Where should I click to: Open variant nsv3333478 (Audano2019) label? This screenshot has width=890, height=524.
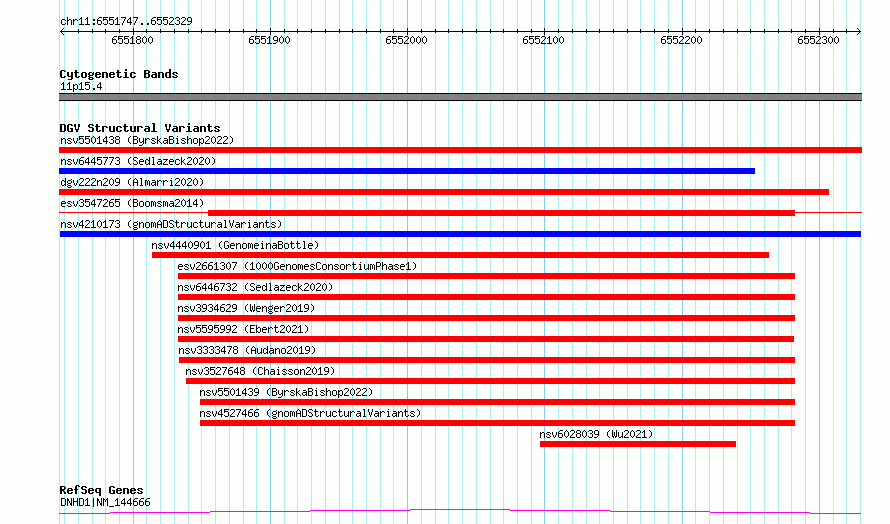247,350
